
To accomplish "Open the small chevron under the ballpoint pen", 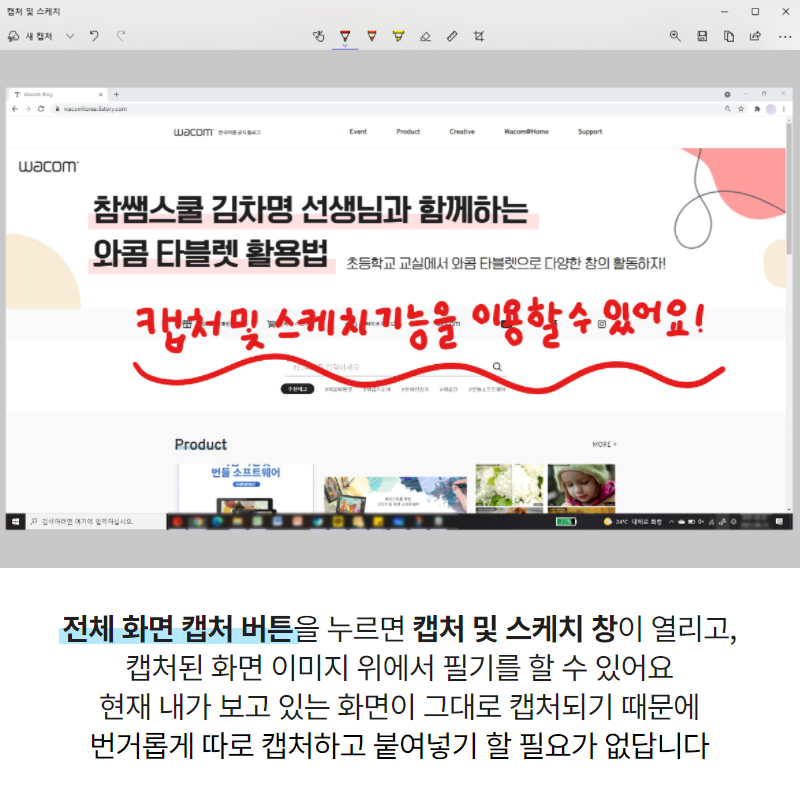I will (345, 45).
